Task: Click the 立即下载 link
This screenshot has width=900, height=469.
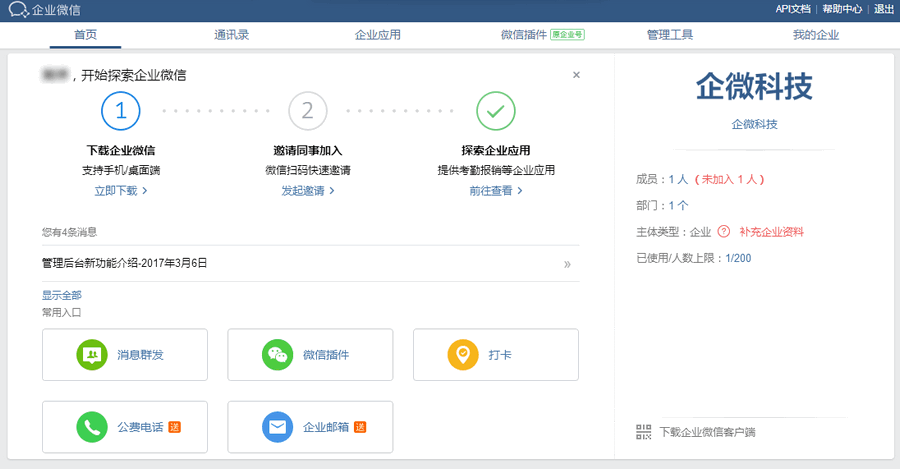Action: (x=121, y=191)
